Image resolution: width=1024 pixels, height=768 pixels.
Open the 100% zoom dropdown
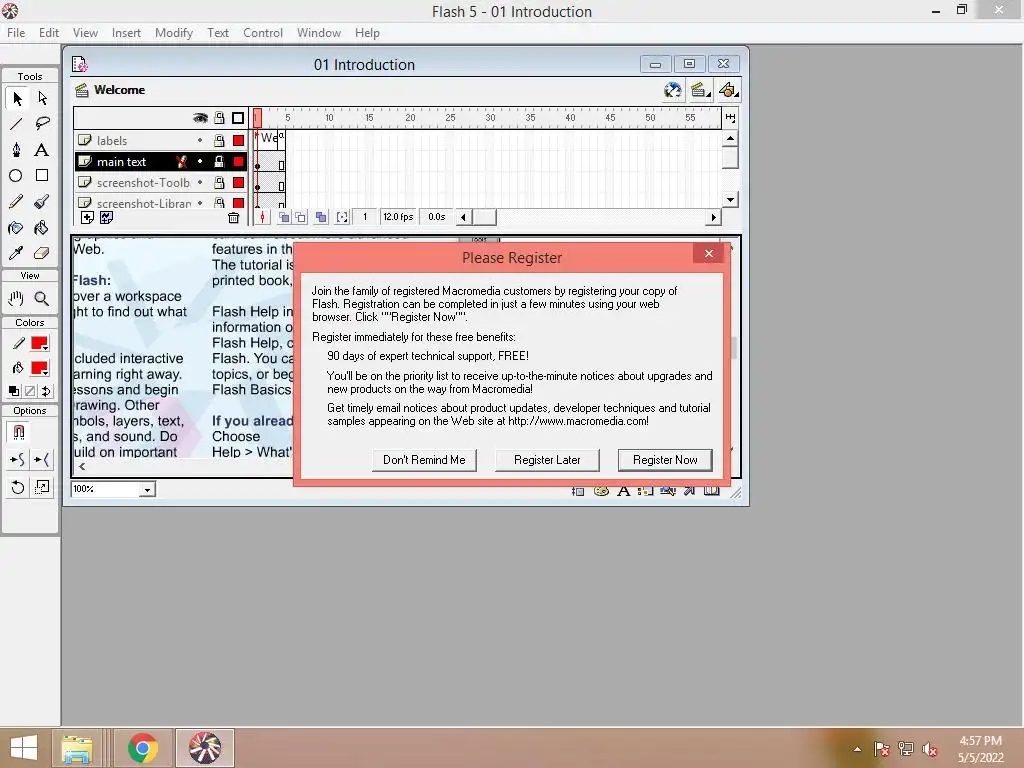coord(148,489)
